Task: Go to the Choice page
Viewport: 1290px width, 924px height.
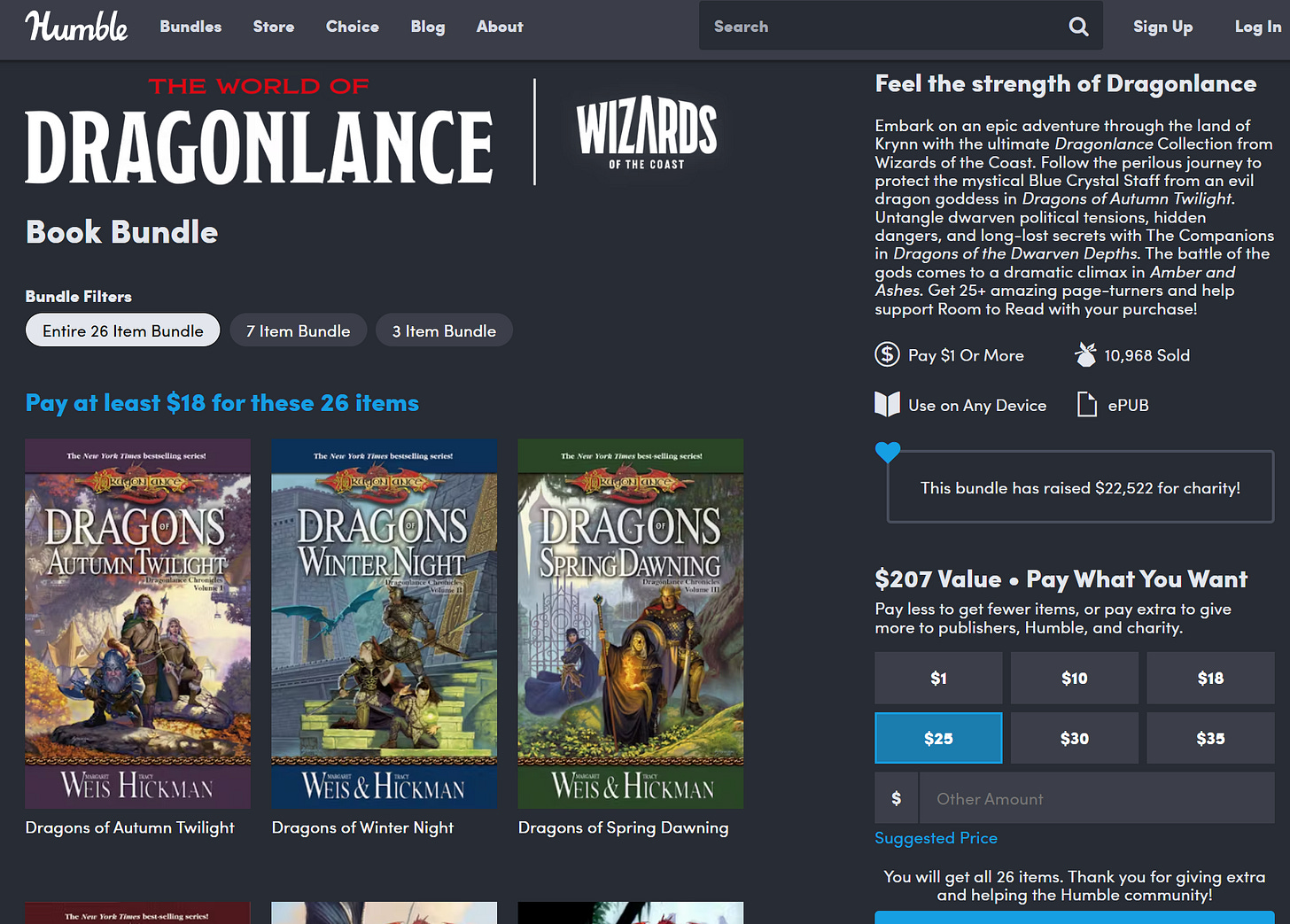Action: coord(353,27)
